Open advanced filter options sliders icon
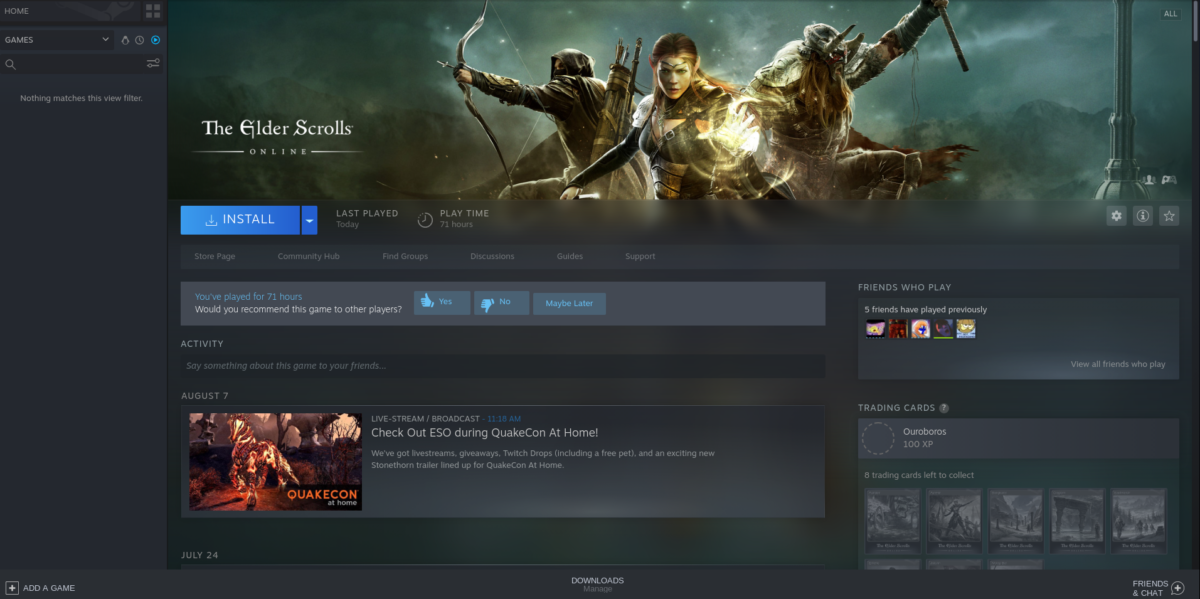Viewport: 1200px width, 599px height. (x=153, y=64)
